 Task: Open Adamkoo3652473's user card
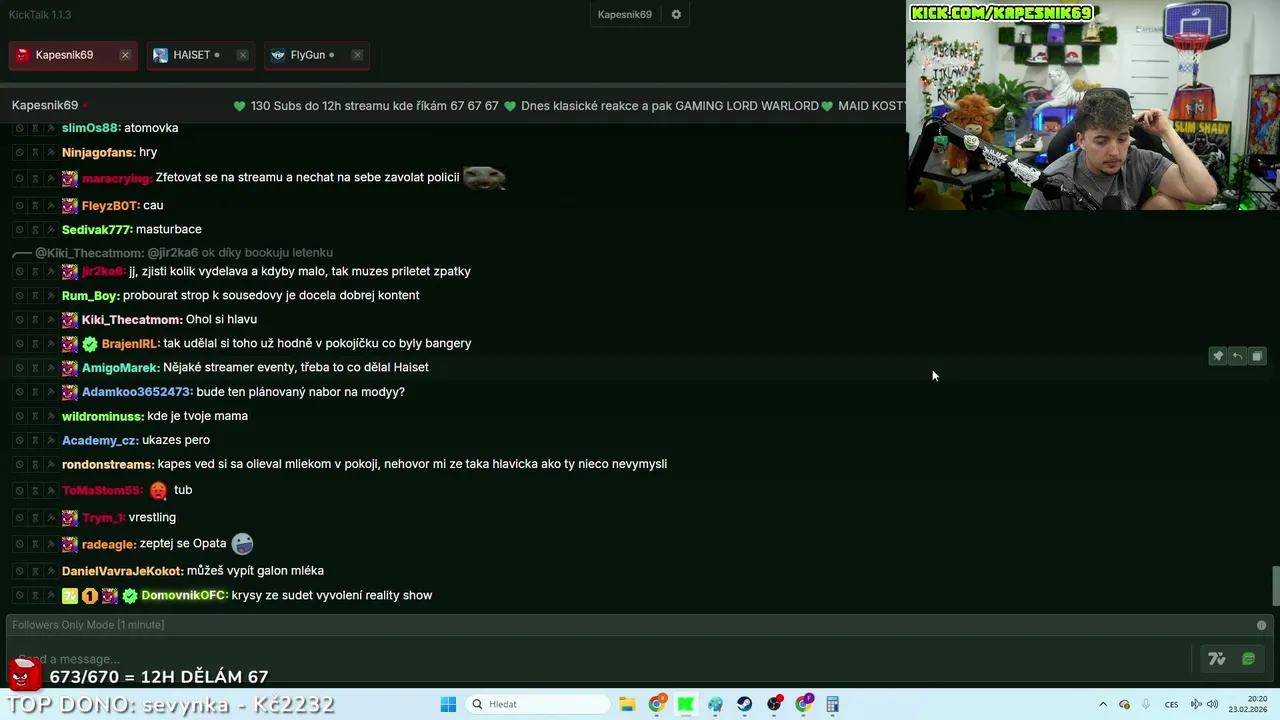tap(137, 392)
